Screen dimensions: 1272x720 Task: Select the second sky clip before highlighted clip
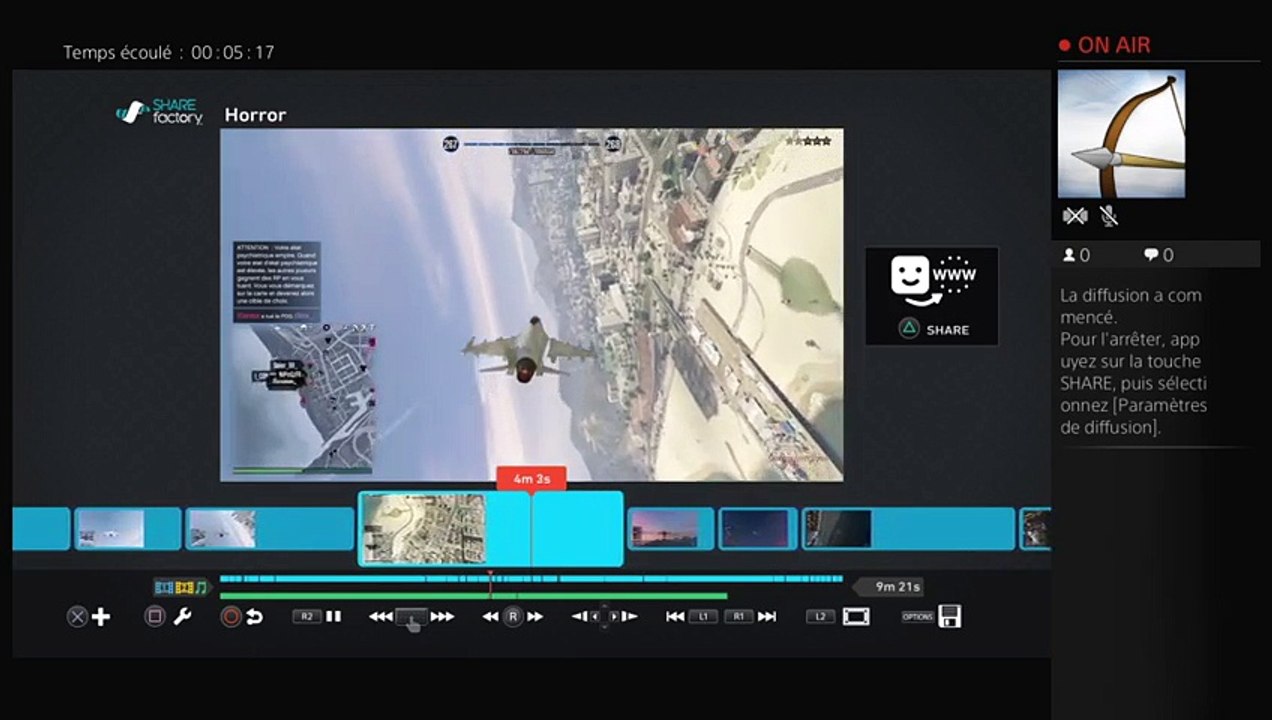(270, 529)
